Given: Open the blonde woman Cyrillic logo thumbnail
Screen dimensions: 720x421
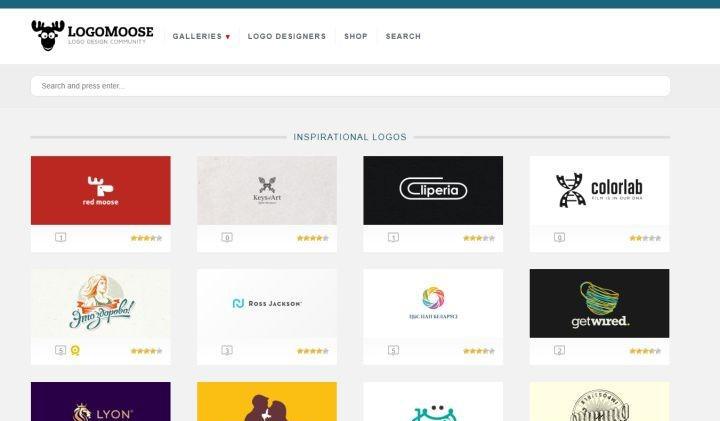Looking at the screenshot, I should click(x=101, y=303).
